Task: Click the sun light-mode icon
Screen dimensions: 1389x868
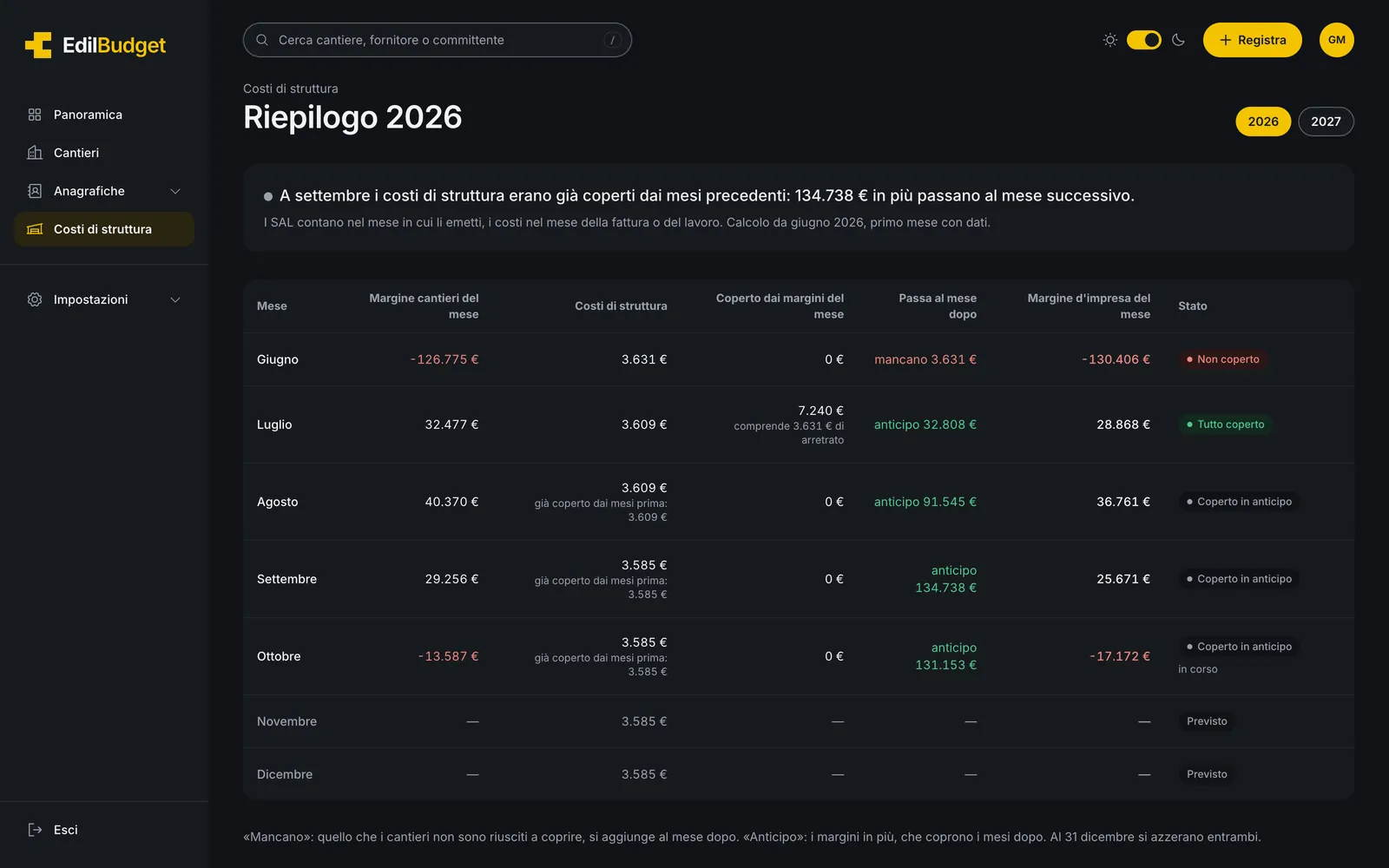Action: 1109,40
